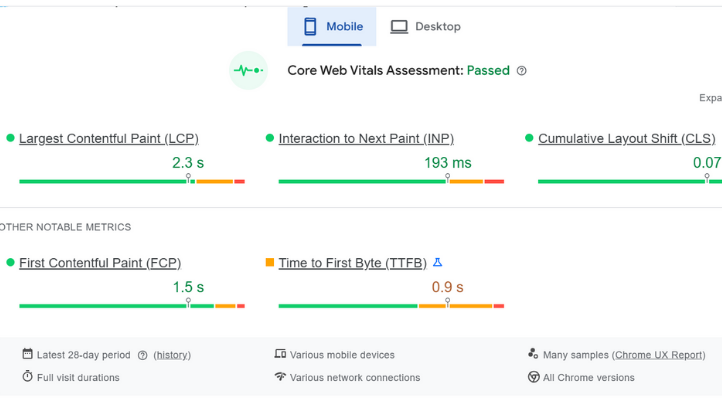Click the samples icon near Many samples

tap(534, 354)
